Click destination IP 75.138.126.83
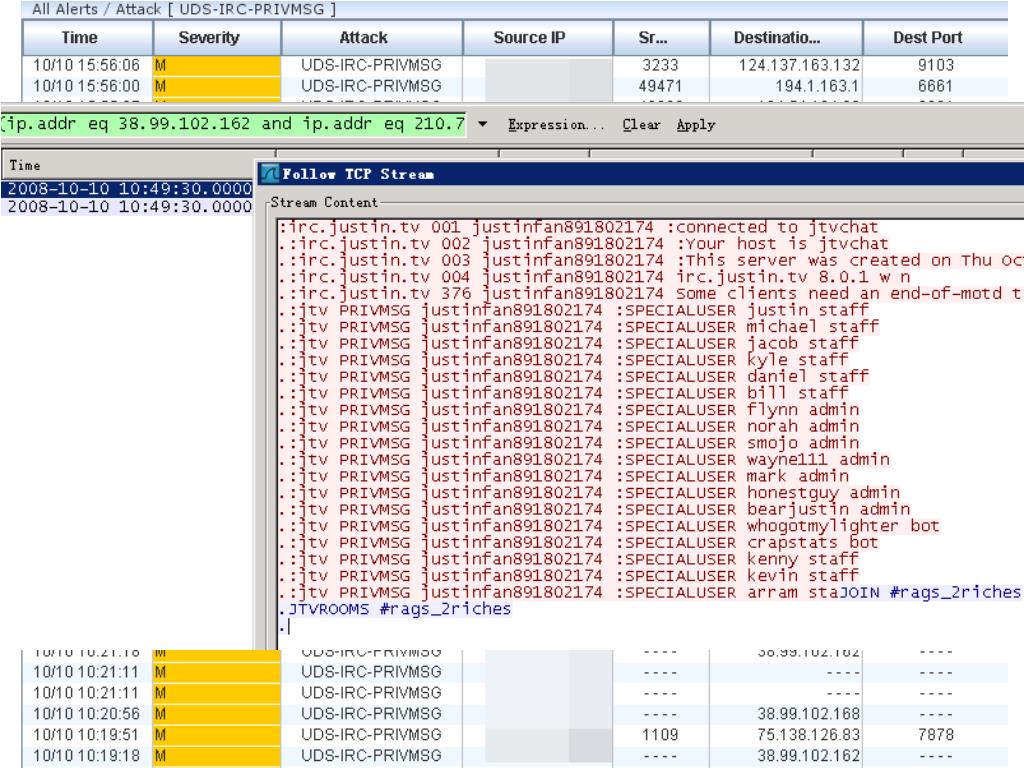The width and height of the screenshot is (1024, 768). pyautogui.click(x=808, y=735)
